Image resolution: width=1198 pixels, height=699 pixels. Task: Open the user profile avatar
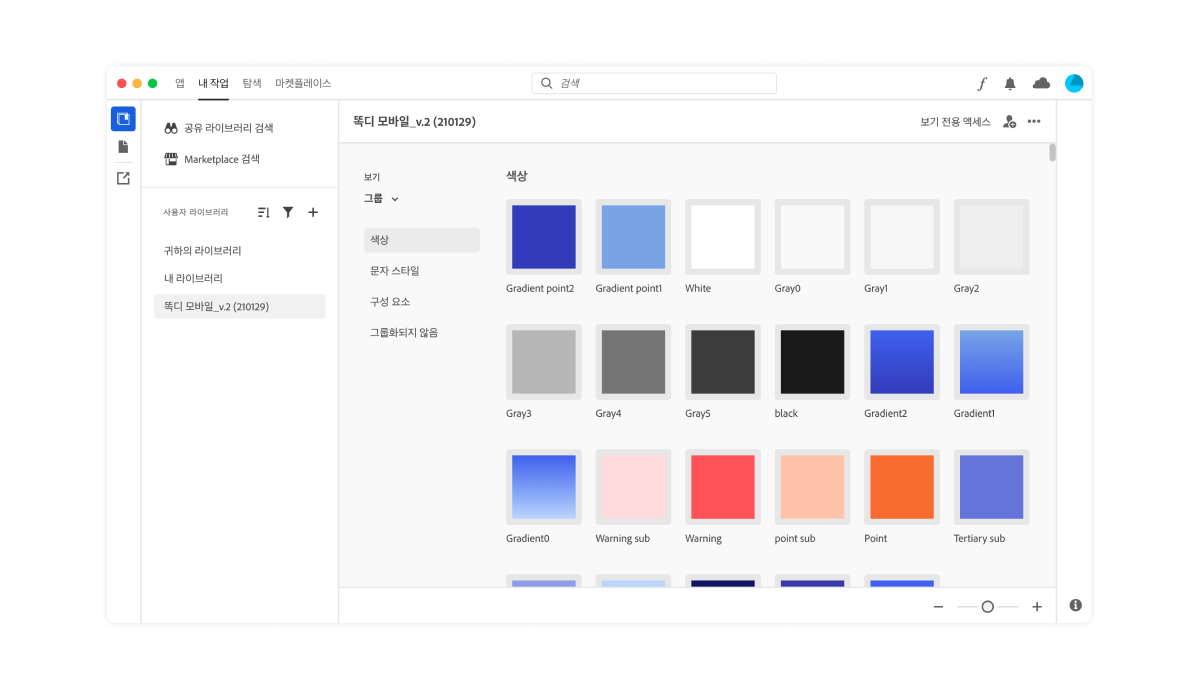point(1074,83)
